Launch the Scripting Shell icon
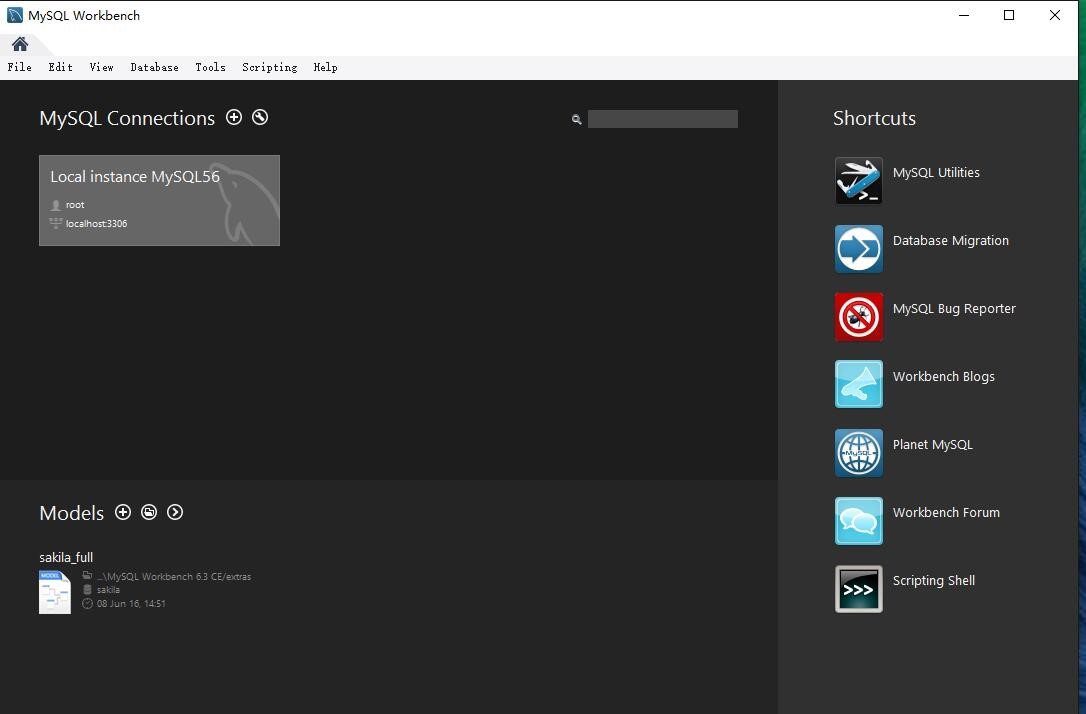The width and height of the screenshot is (1086, 714). pyautogui.click(x=858, y=589)
